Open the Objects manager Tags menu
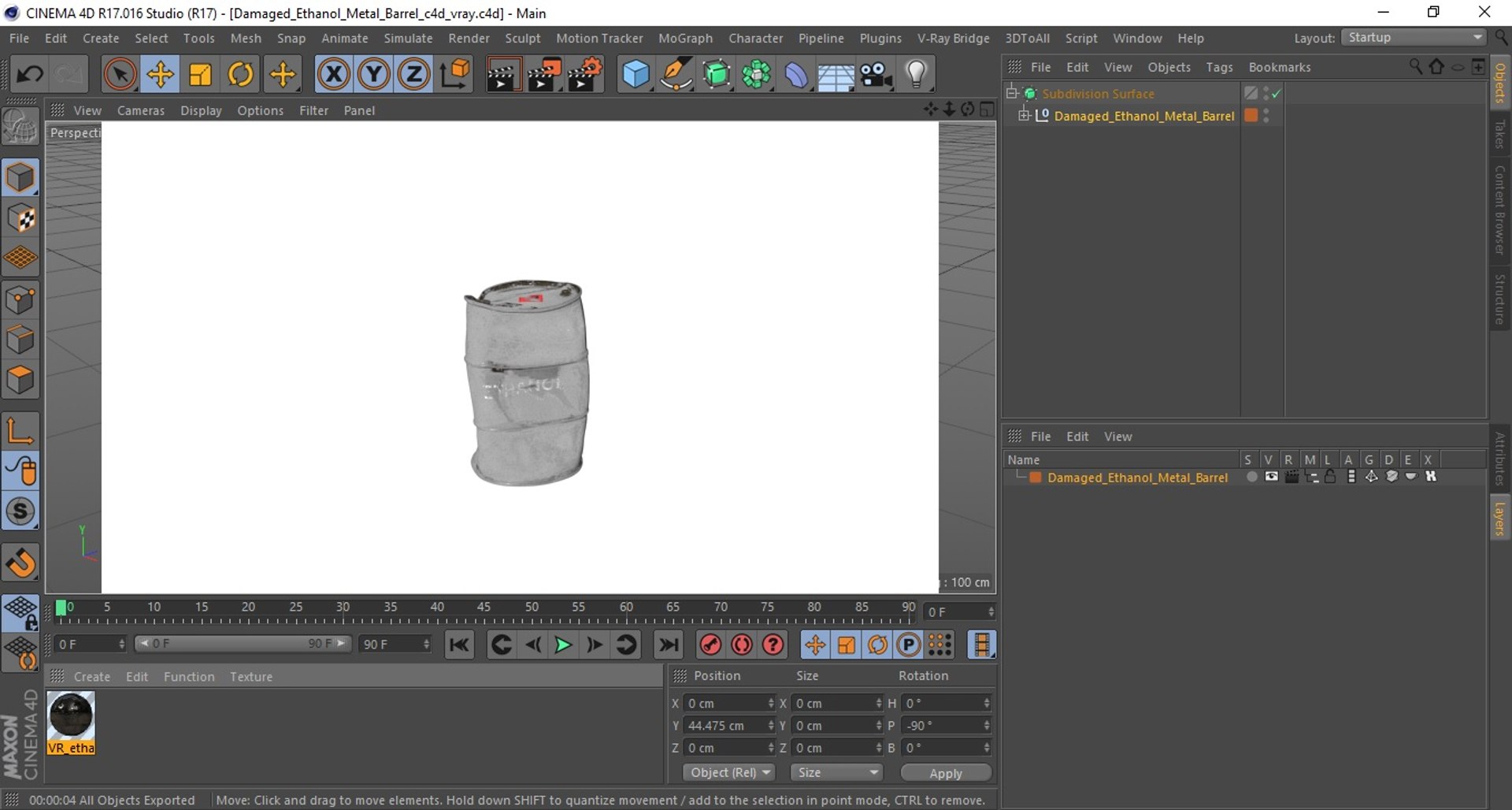The height and width of the screenshot is (810, 1512). point(1219,67)
